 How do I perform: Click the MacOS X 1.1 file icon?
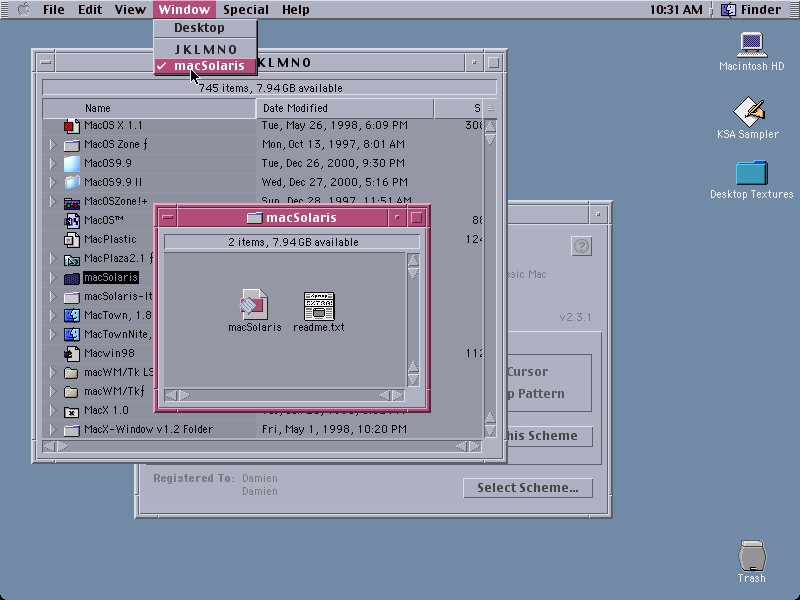71,126
